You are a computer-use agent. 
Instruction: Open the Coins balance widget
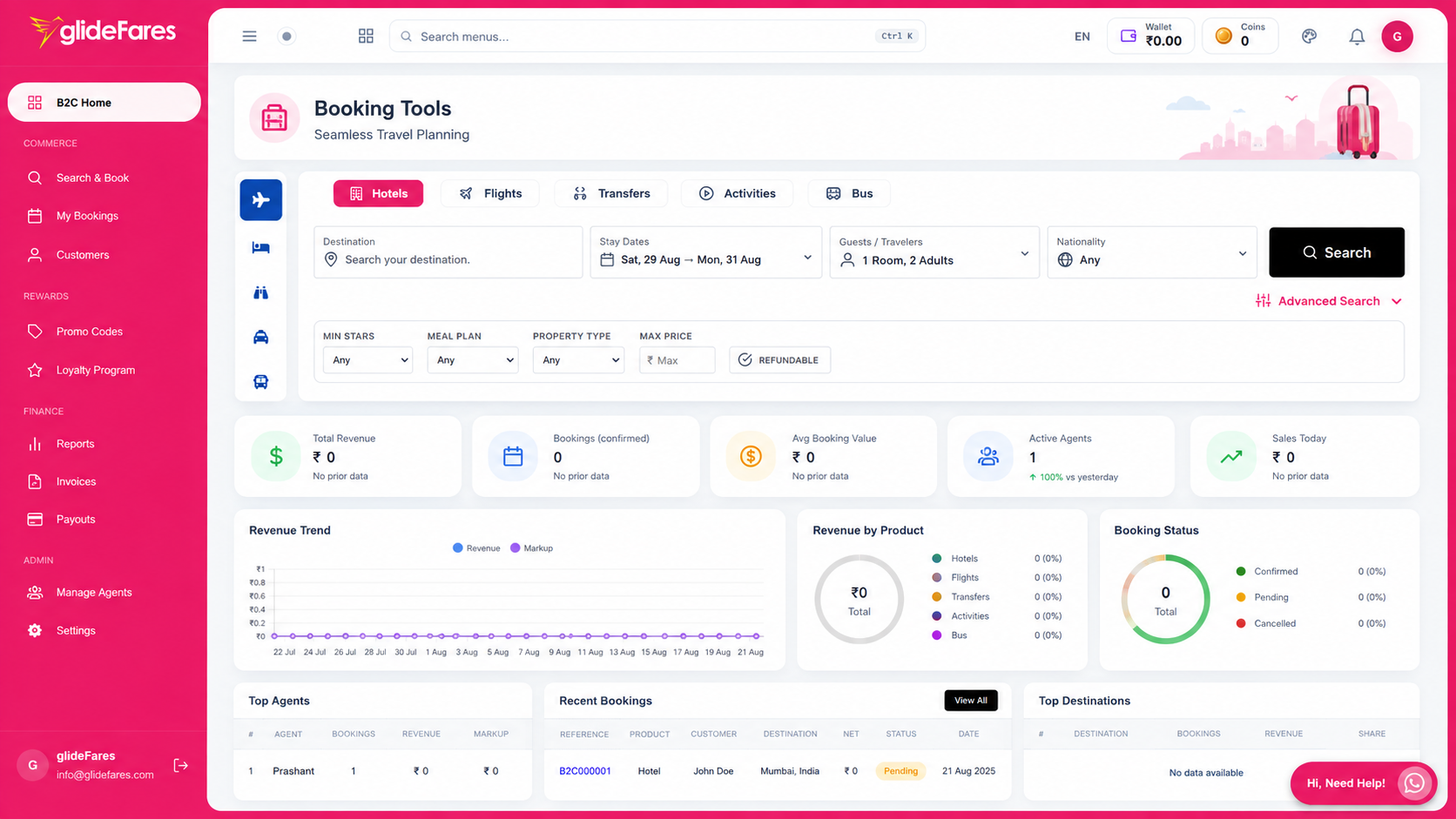pyautogui.click(x=1240, y=36)
